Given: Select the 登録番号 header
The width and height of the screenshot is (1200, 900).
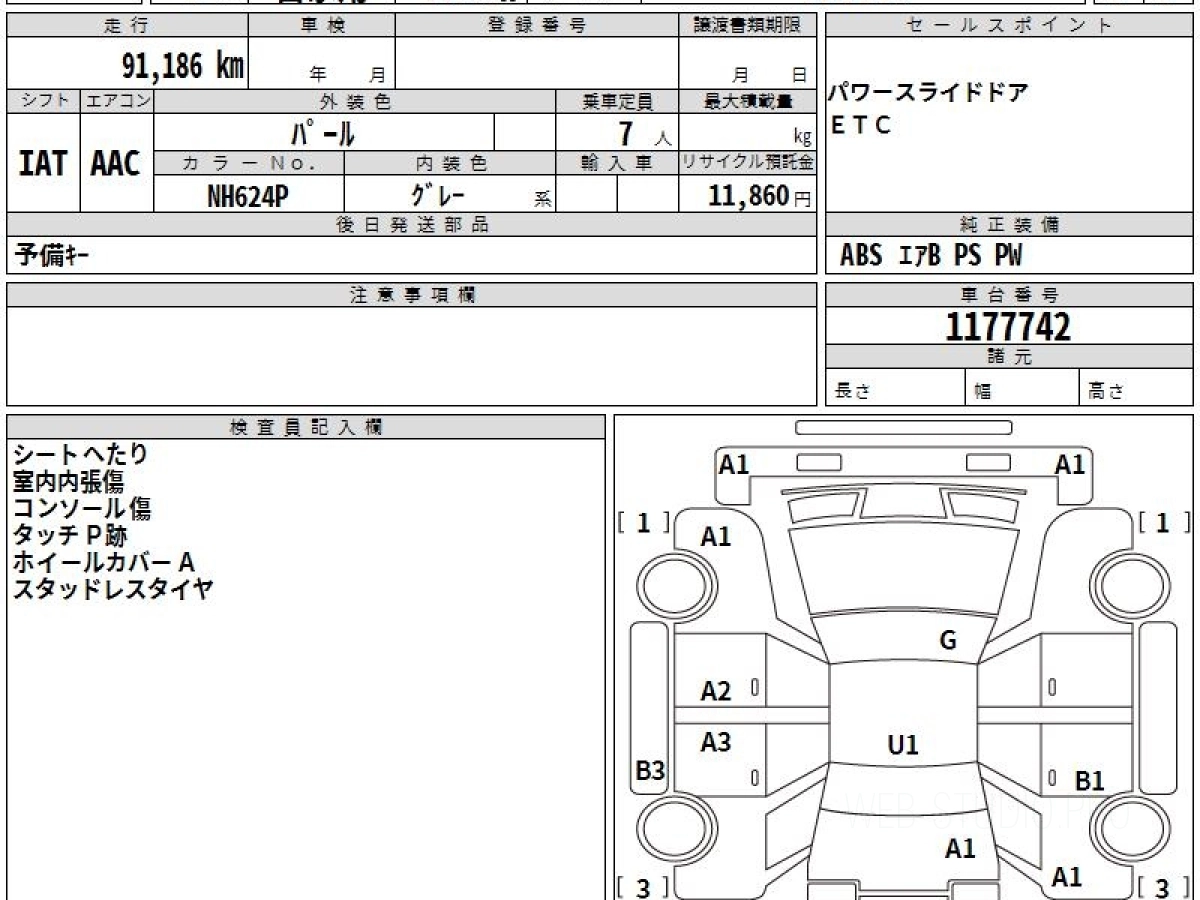Looking at the screenshot, I should (x=537, y=26).
